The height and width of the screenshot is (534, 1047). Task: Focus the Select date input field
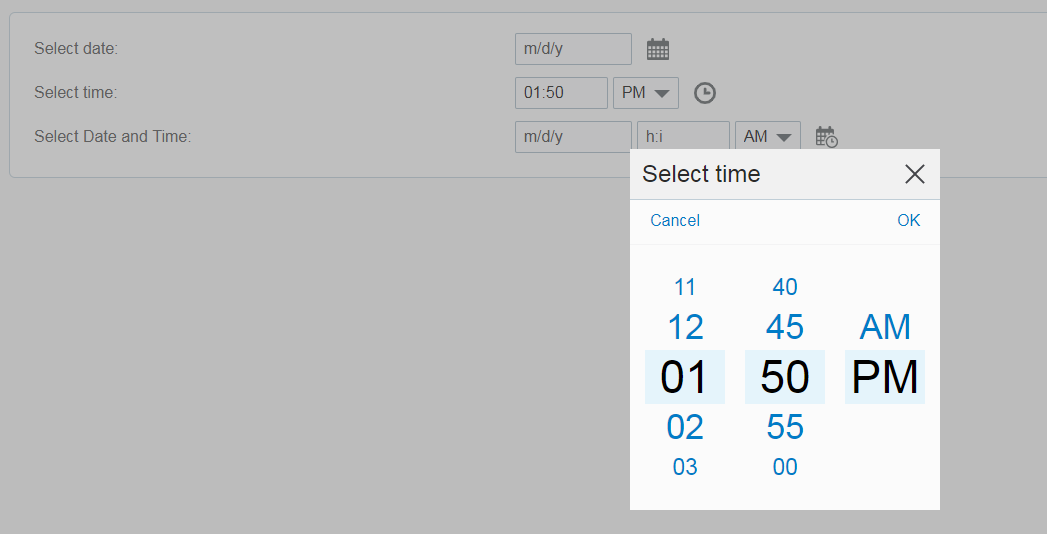(x=573, y=49)
